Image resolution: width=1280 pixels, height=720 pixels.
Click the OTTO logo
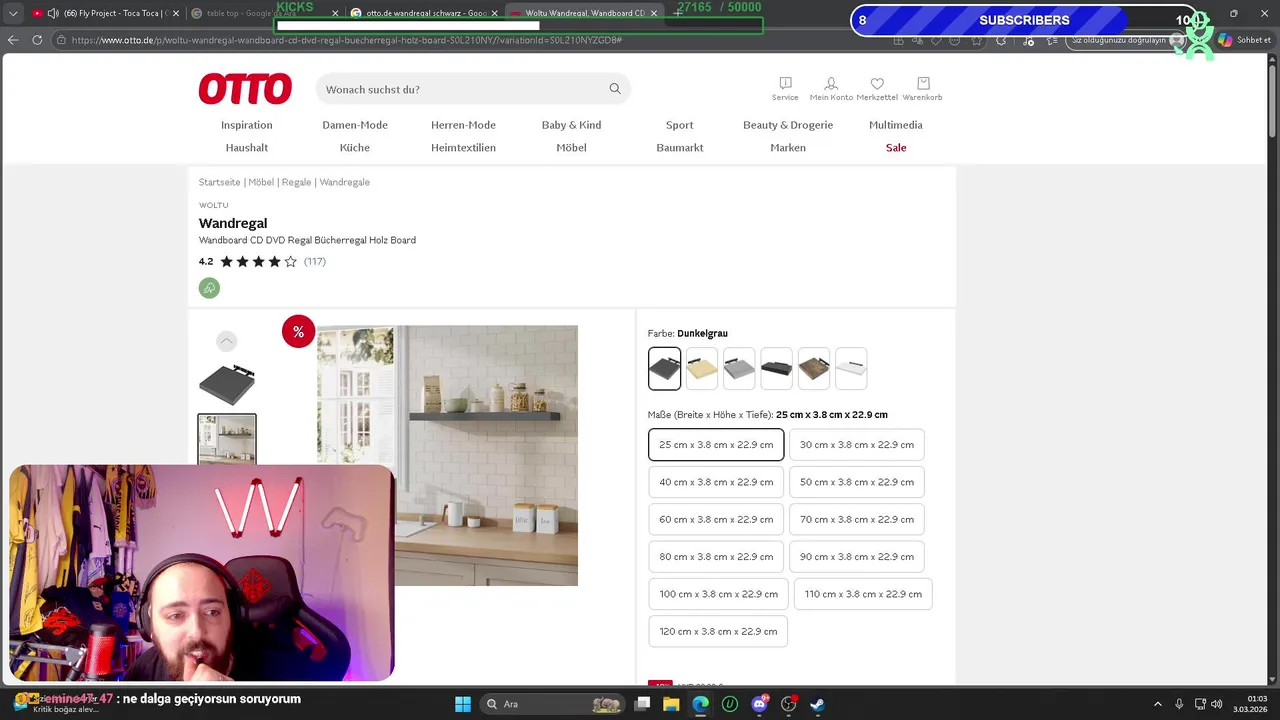[x=245, y=89]
